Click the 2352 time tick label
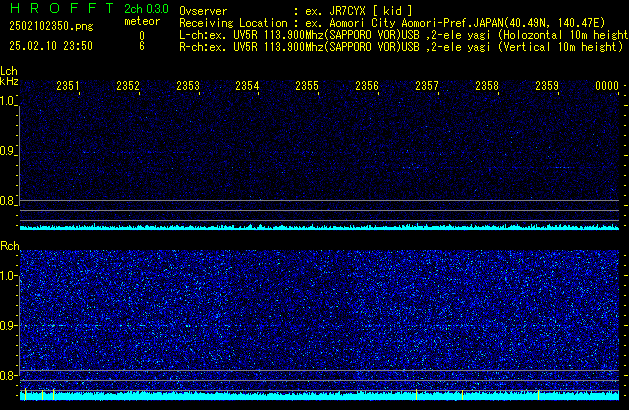 128,86
